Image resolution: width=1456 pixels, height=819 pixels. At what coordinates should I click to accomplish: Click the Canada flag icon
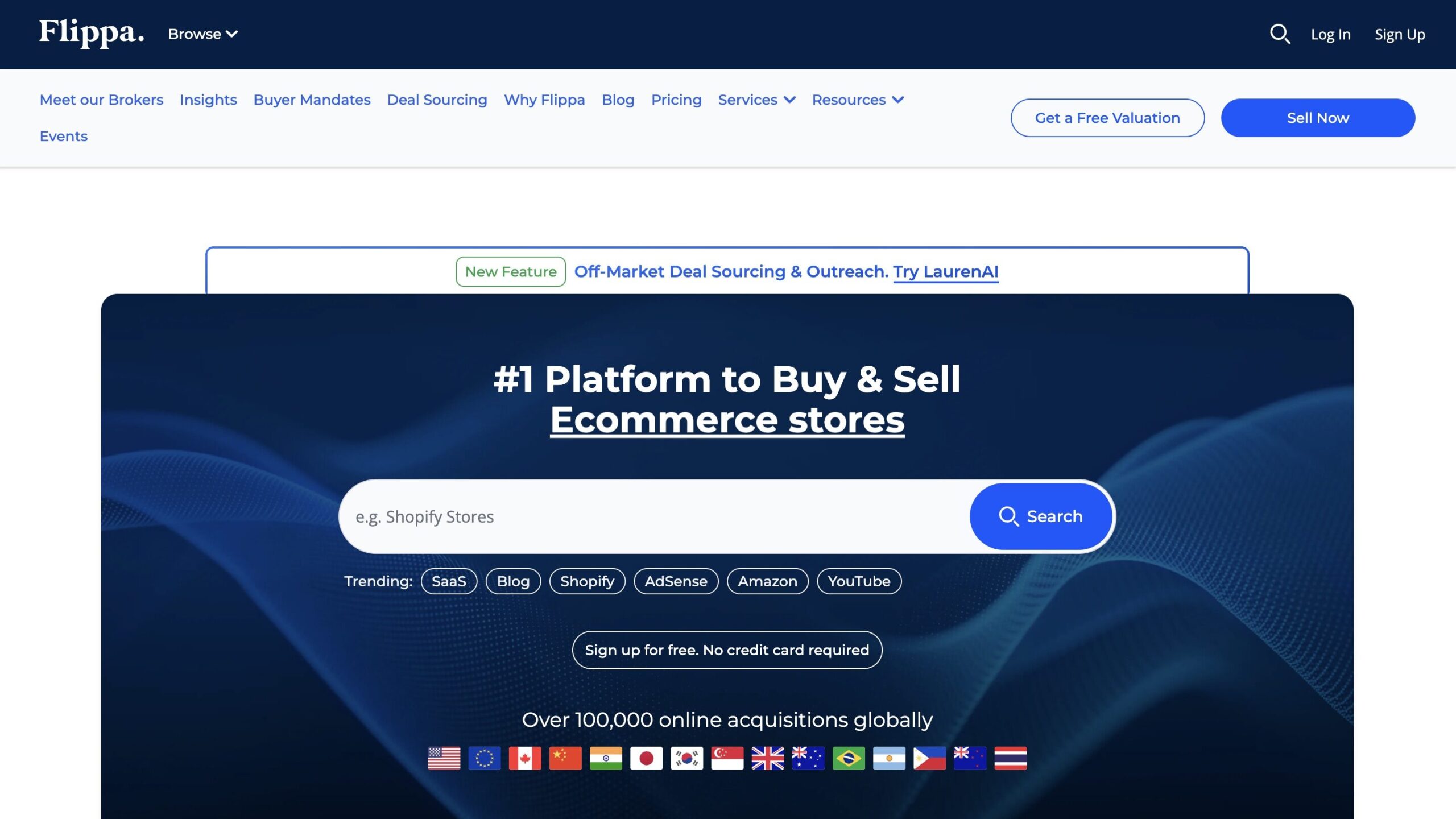coord(524,758)
